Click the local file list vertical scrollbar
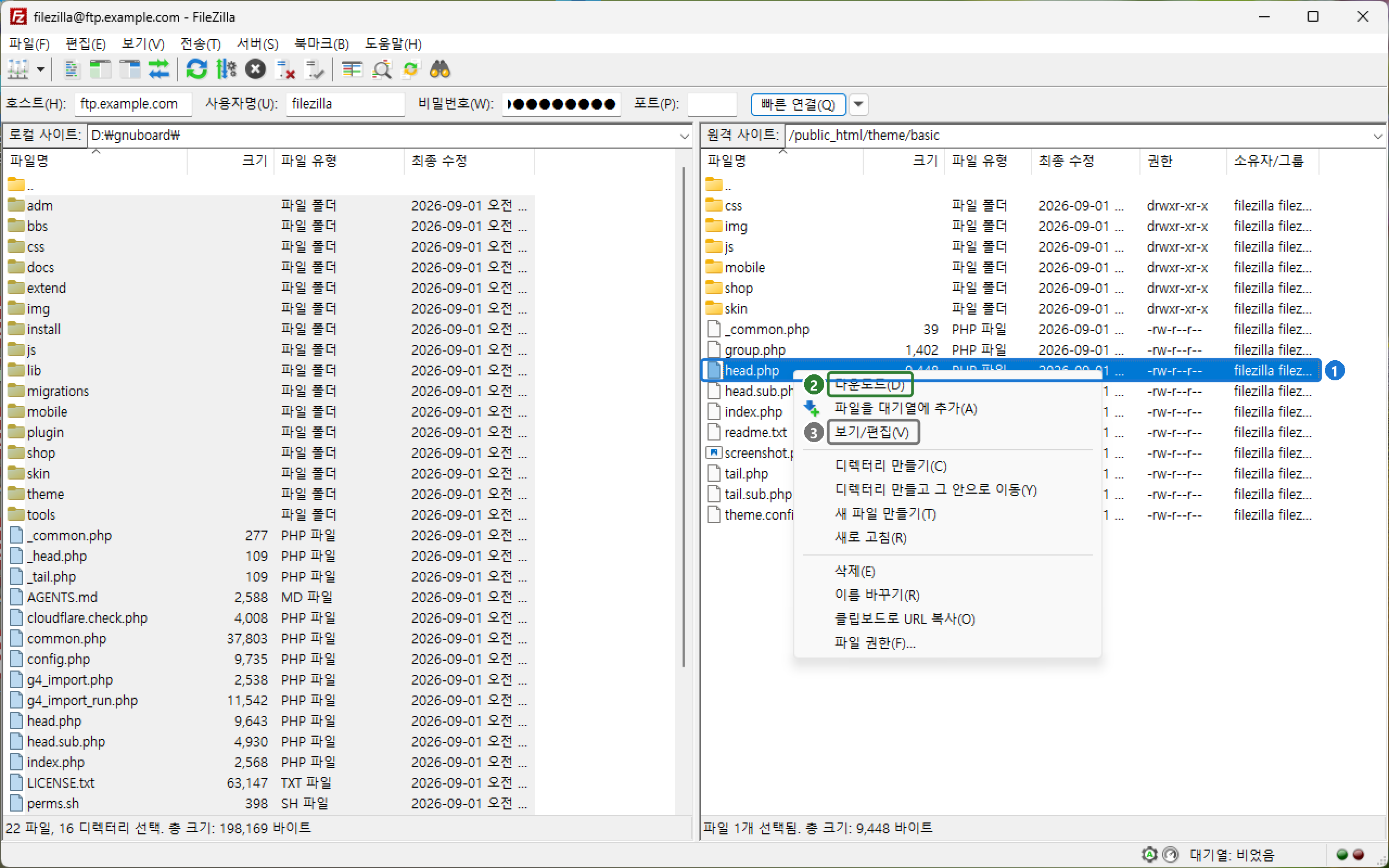Screen dimensions: 1389x868 (683, 417)
